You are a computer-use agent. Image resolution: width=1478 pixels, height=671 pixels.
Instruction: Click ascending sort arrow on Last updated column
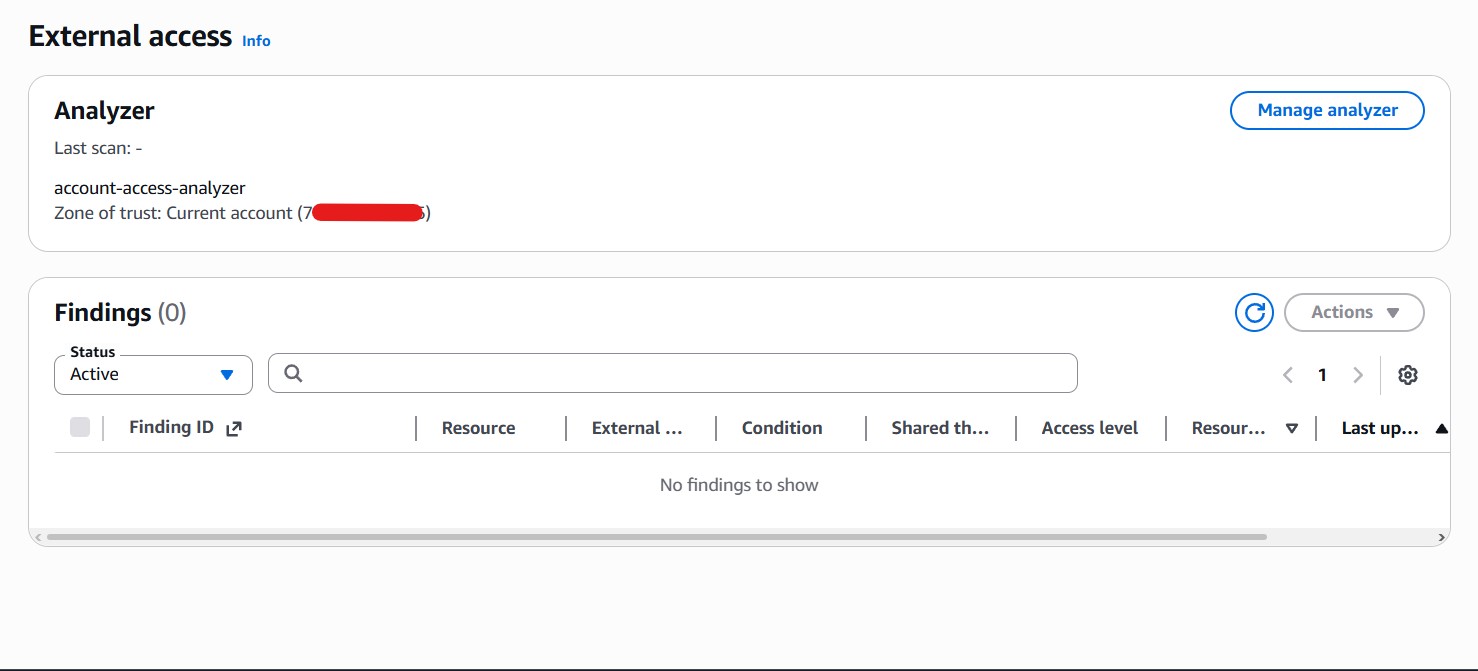[1441, 428]
